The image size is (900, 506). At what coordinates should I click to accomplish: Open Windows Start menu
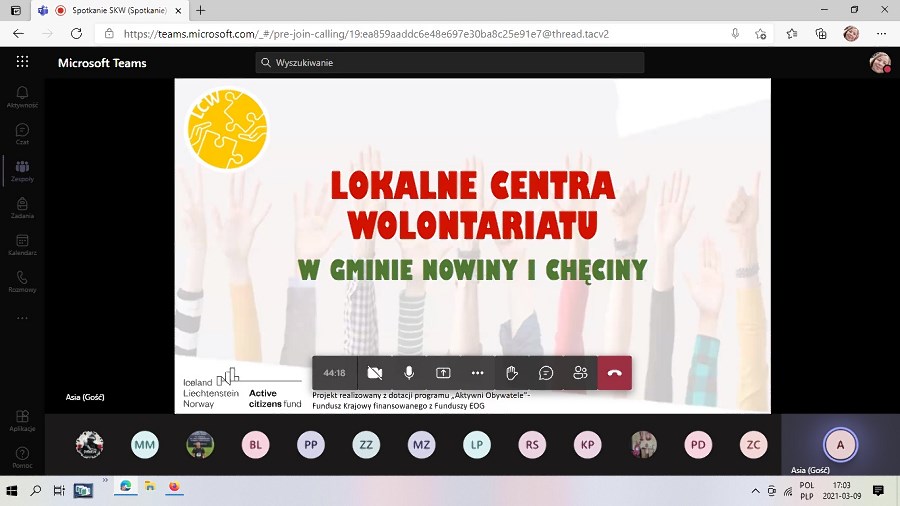pos(12,489)
